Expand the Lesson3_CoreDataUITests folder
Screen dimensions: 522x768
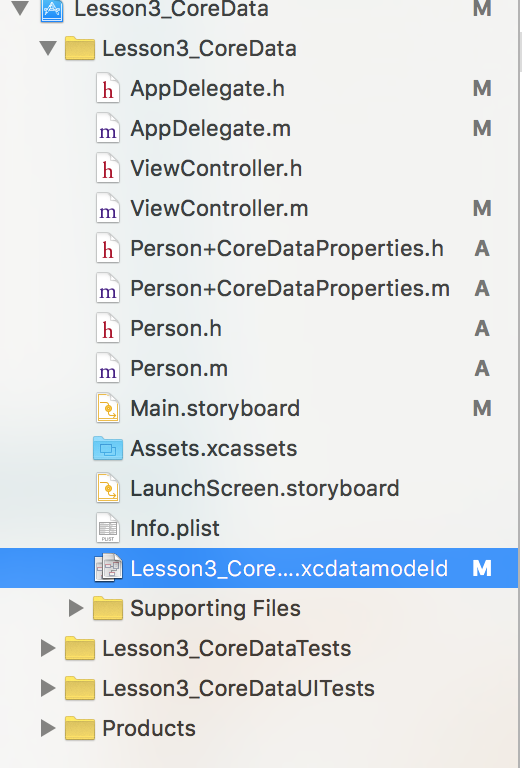47,688
